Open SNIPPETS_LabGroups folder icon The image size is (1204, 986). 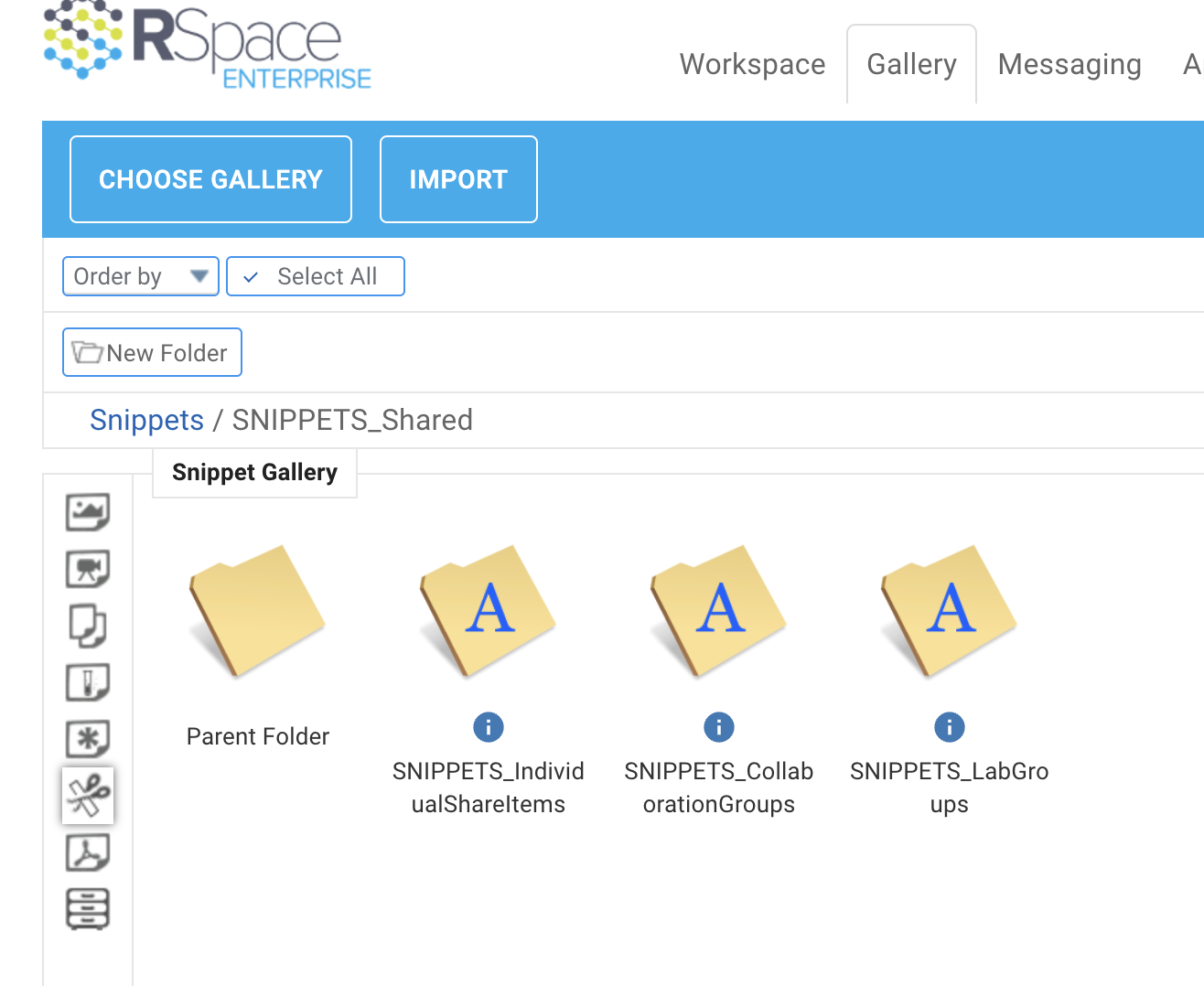pyautogui.click(x=950, y=611)
